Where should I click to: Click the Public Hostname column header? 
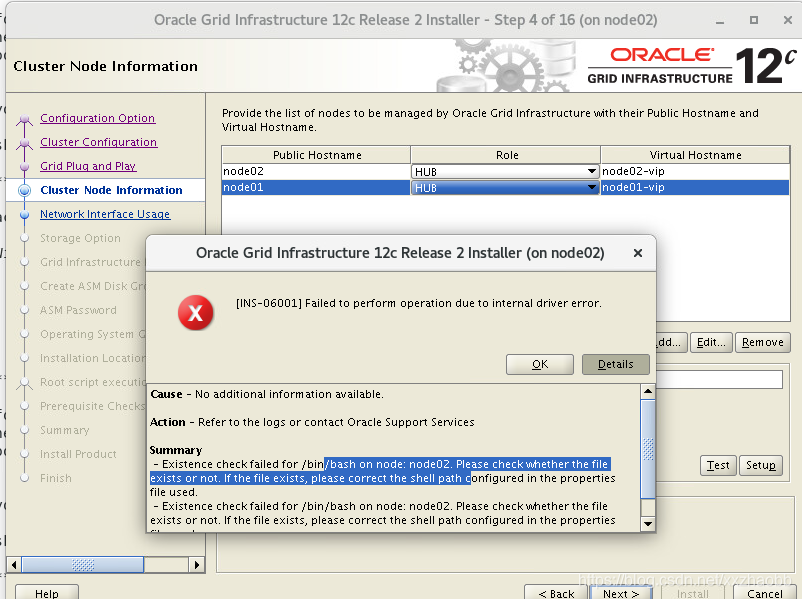click(x=317, y=155)
